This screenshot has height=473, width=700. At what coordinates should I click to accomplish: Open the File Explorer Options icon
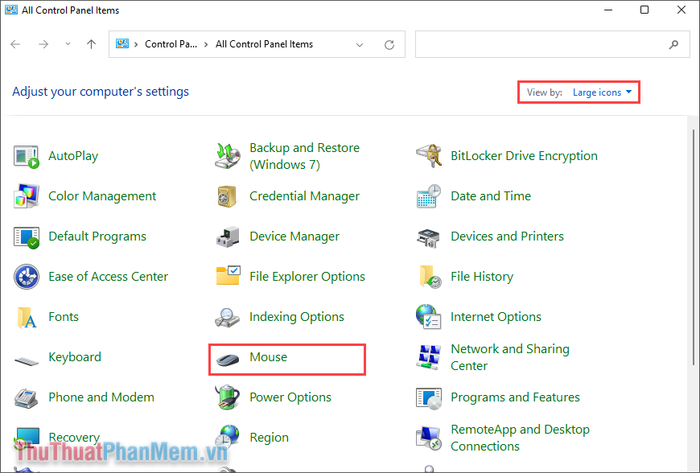228,275
